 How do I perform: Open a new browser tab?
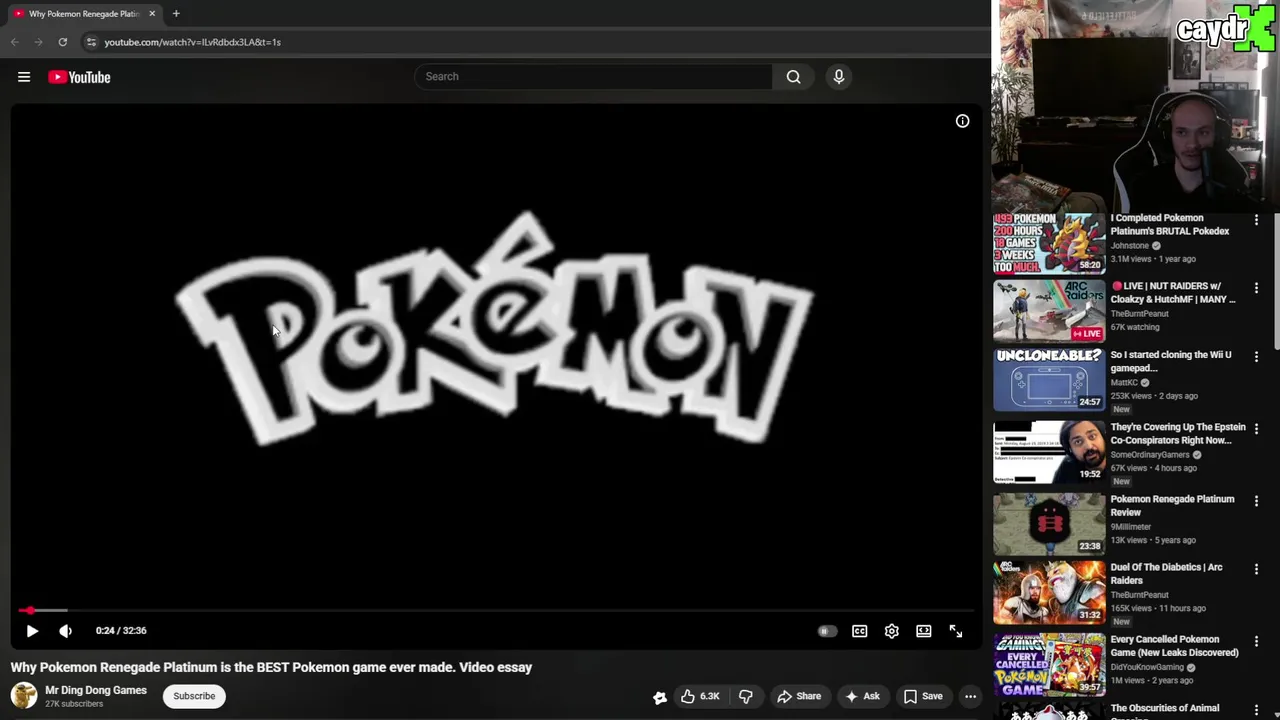click(176, 14)
